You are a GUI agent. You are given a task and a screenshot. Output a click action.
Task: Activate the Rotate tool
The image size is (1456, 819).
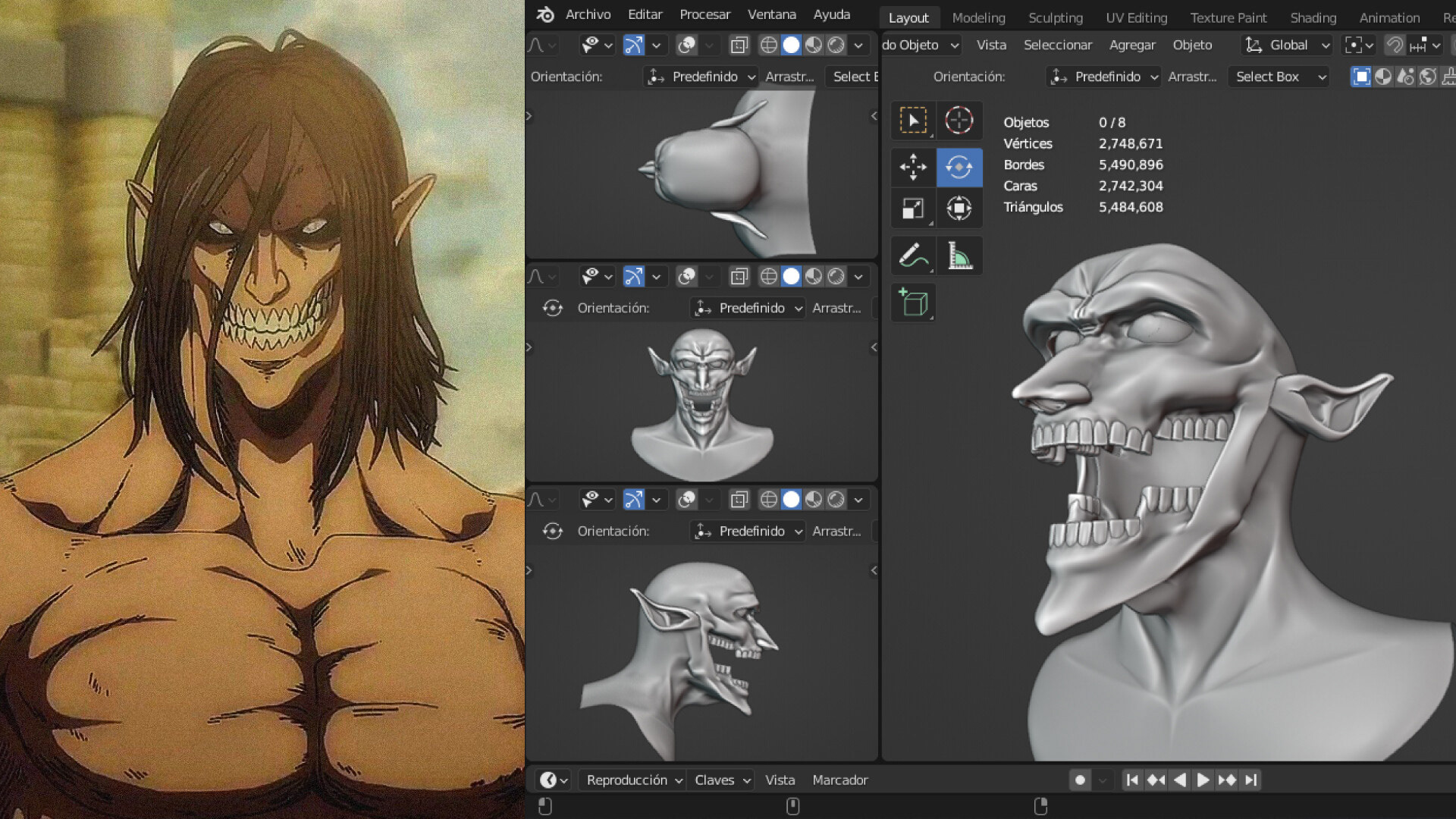tap(959, 167)
